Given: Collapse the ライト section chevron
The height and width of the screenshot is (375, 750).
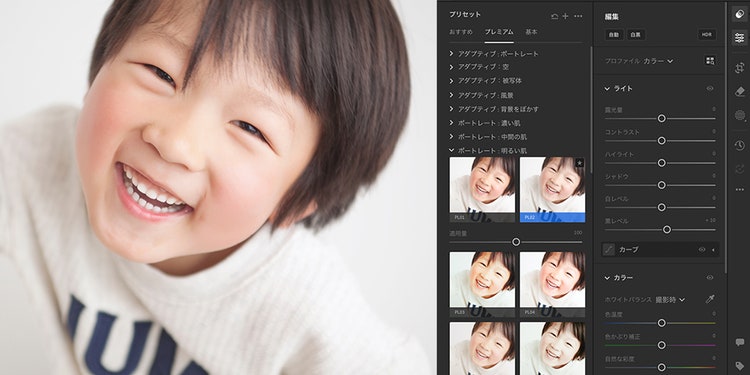Looking at the screenshot, I should coord(607,88).
